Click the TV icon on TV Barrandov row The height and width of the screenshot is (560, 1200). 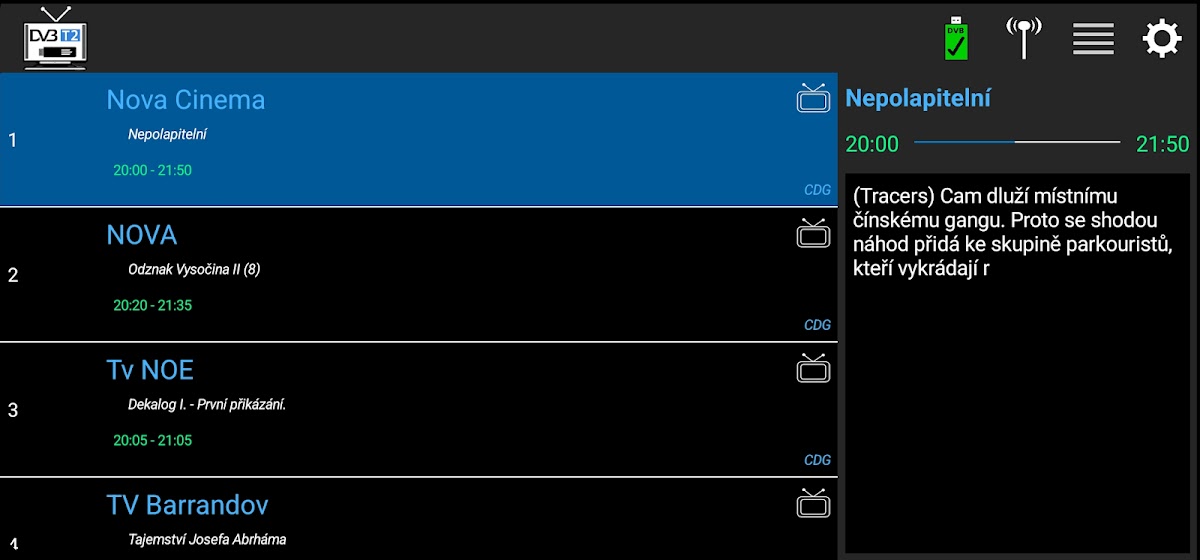click(x=813, y=503)
